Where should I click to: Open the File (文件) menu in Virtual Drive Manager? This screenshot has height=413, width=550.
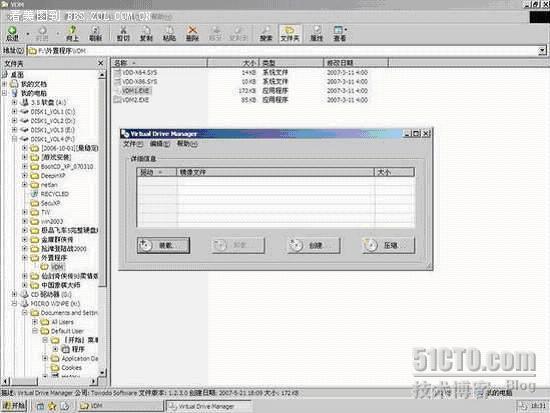tap(133, 144)
